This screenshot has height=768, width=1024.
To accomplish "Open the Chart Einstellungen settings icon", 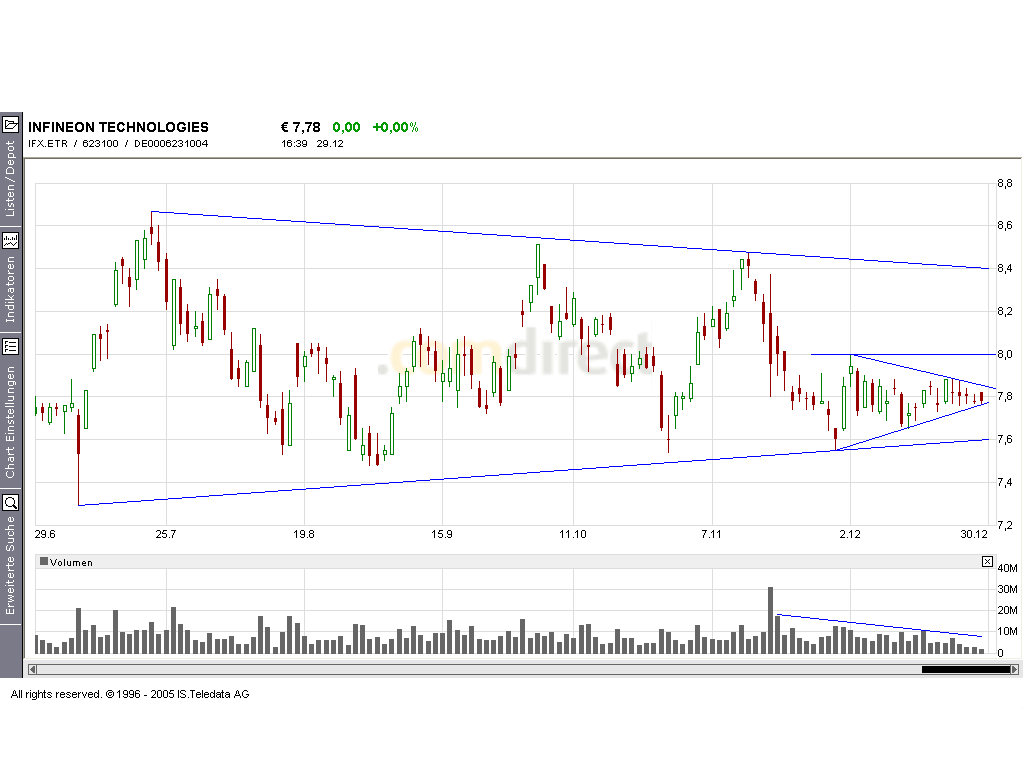I will (12, 345).
